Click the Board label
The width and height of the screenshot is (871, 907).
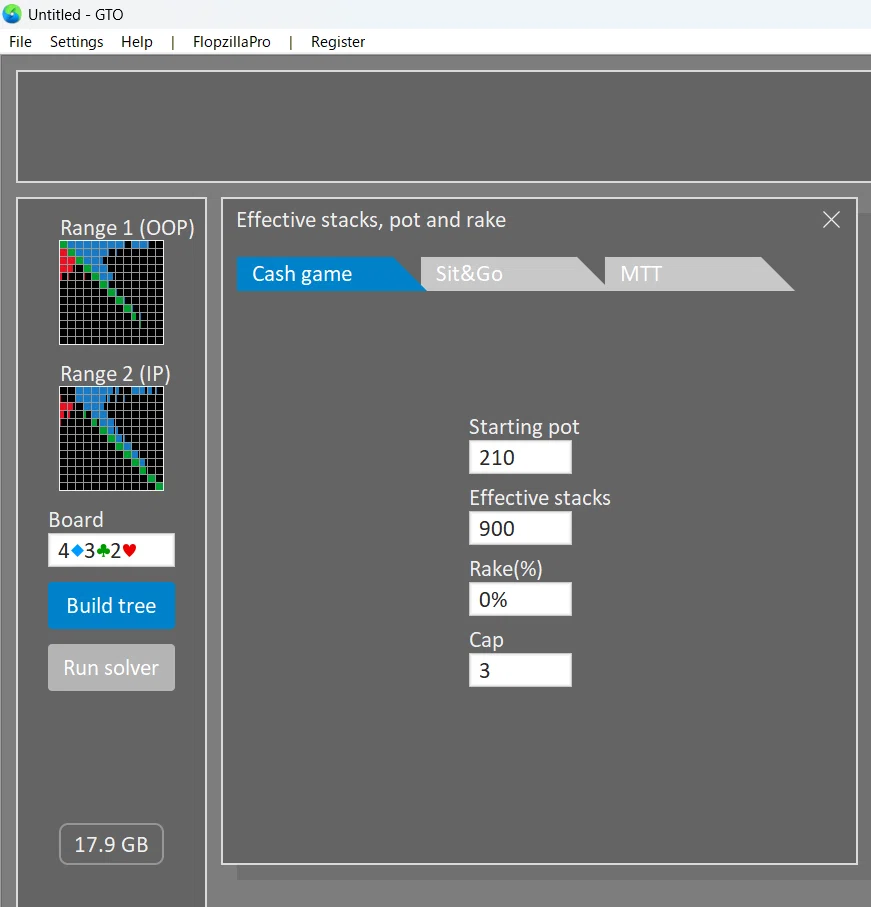[x=76, y=519]
